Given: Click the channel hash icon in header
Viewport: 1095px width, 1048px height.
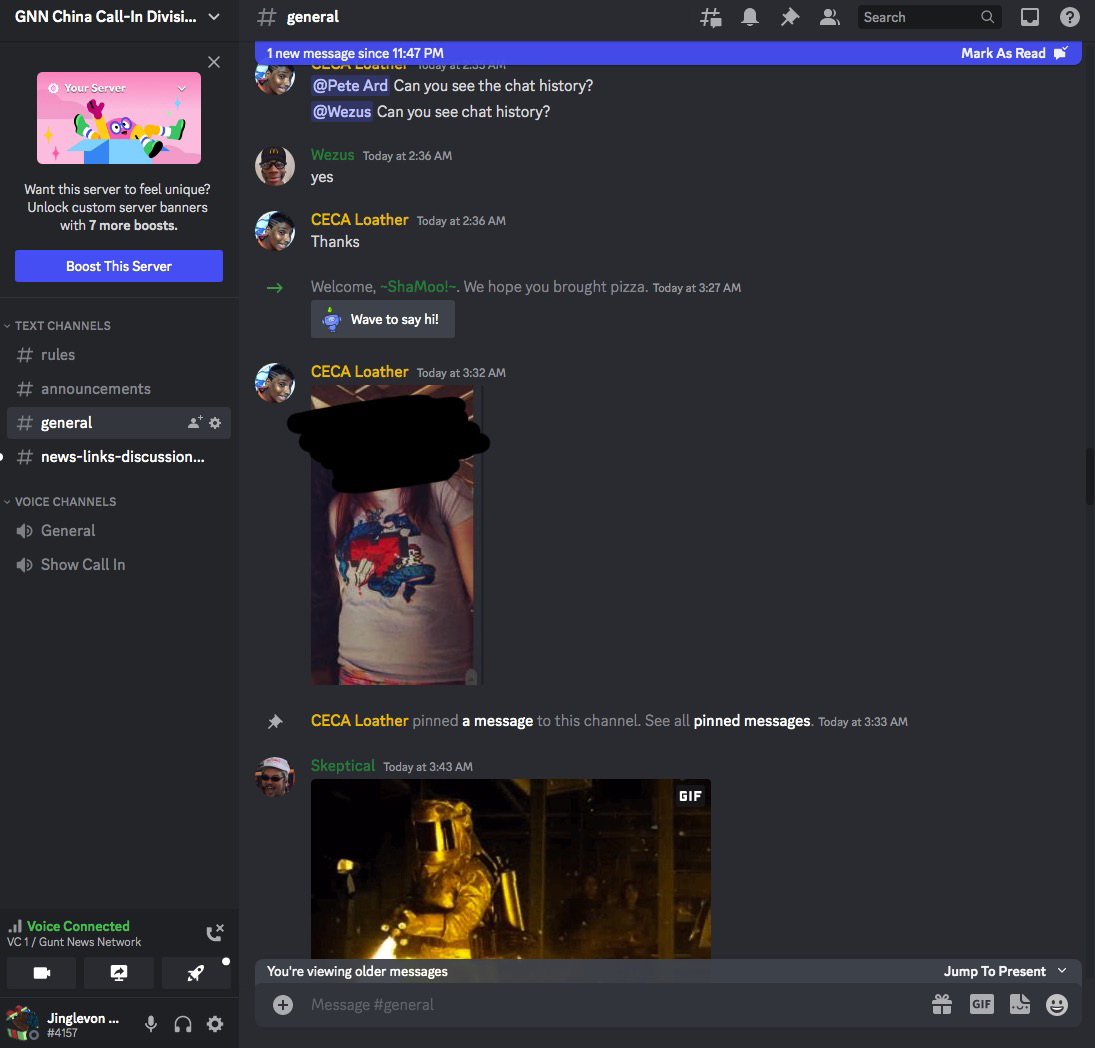Looking at the screenshot, I should pos(267,17).
